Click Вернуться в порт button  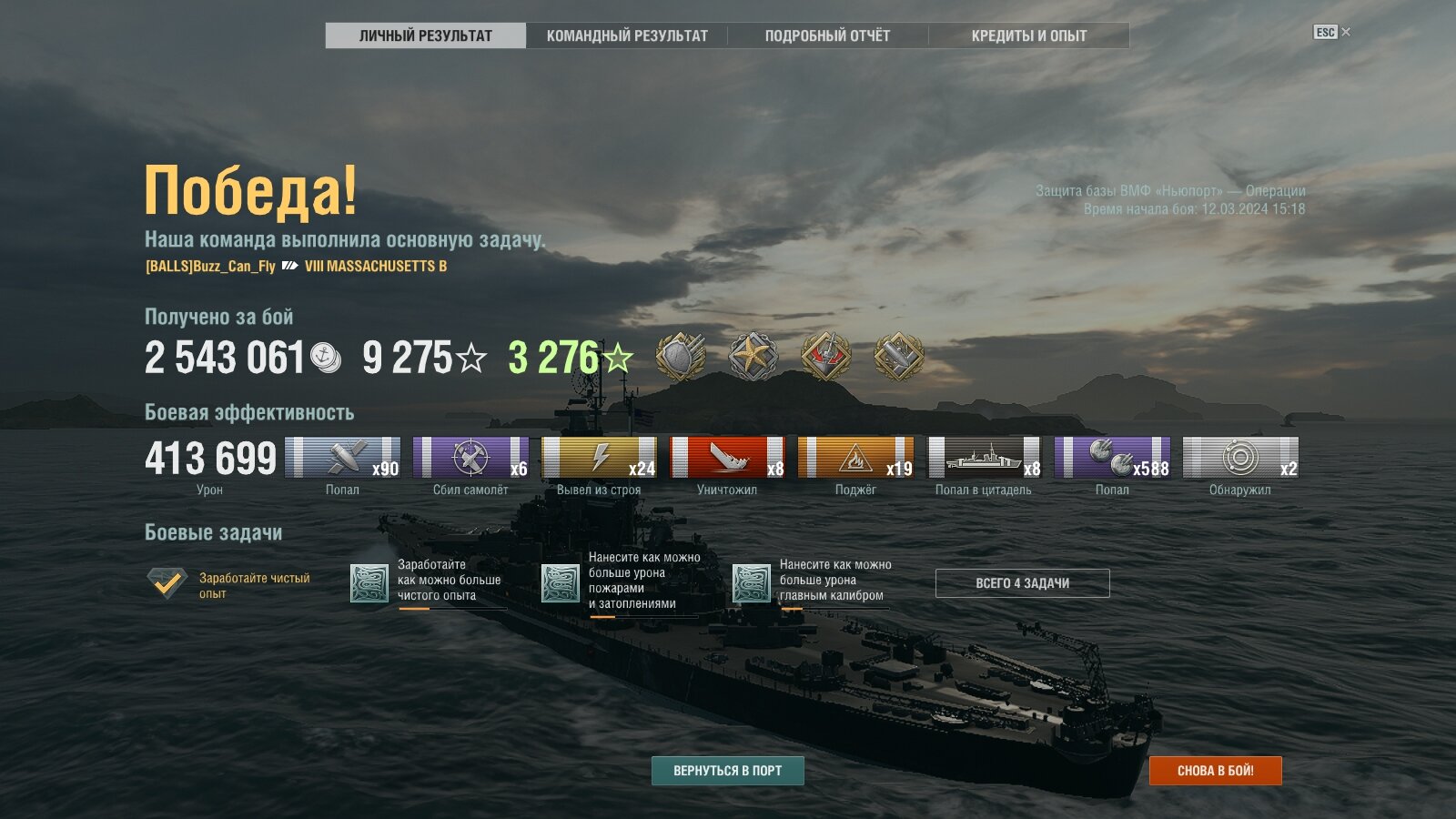tap(728, 771)
